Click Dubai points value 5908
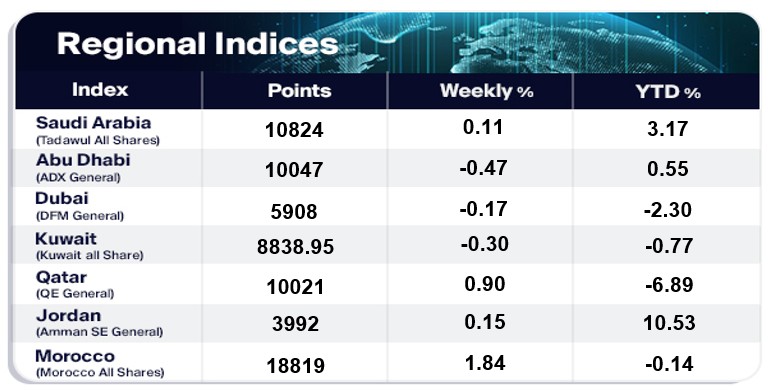This screenshot has height=390, width=768. [x=294, y=212]
